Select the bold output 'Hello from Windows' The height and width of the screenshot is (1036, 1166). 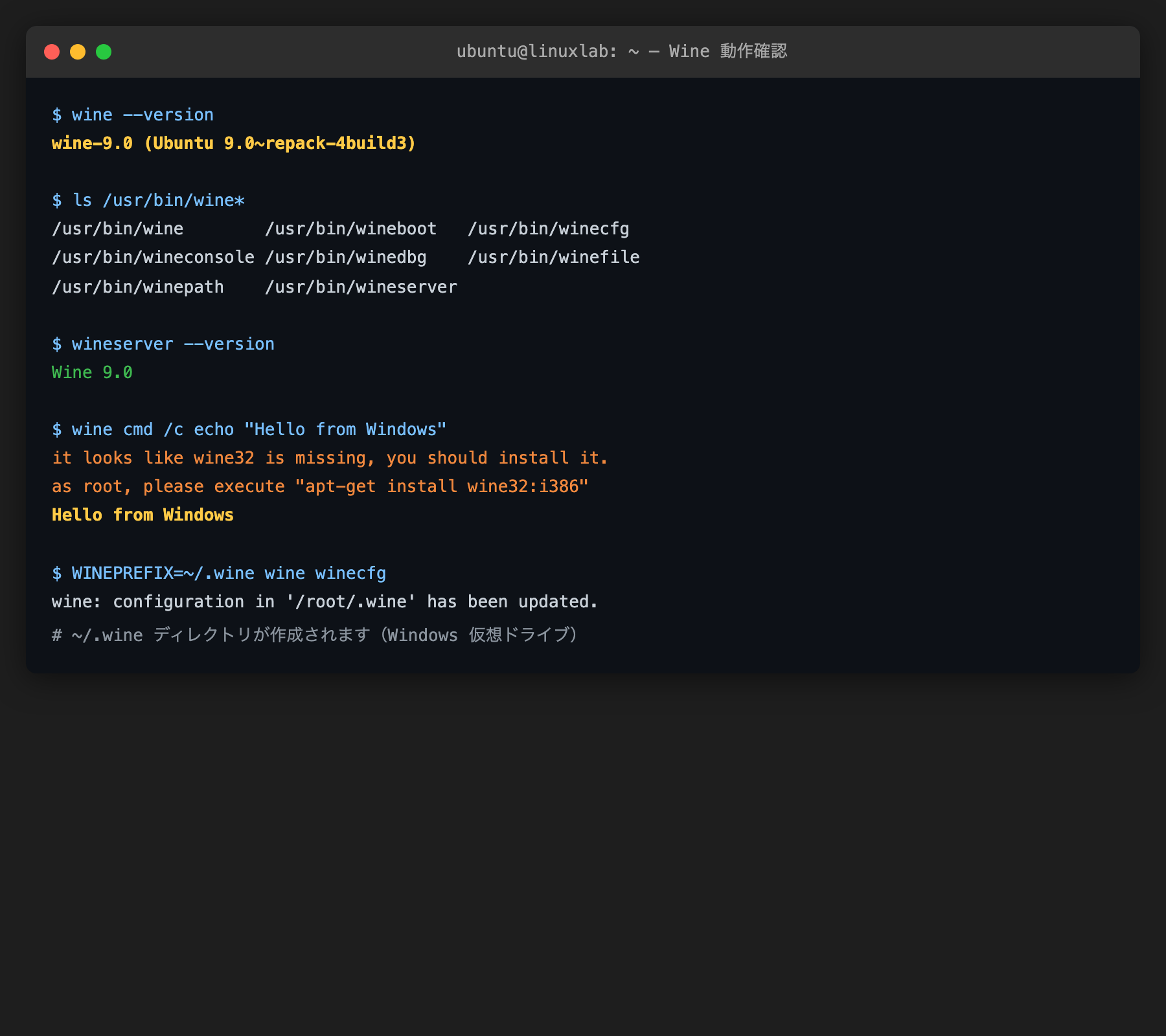point(143,515)
